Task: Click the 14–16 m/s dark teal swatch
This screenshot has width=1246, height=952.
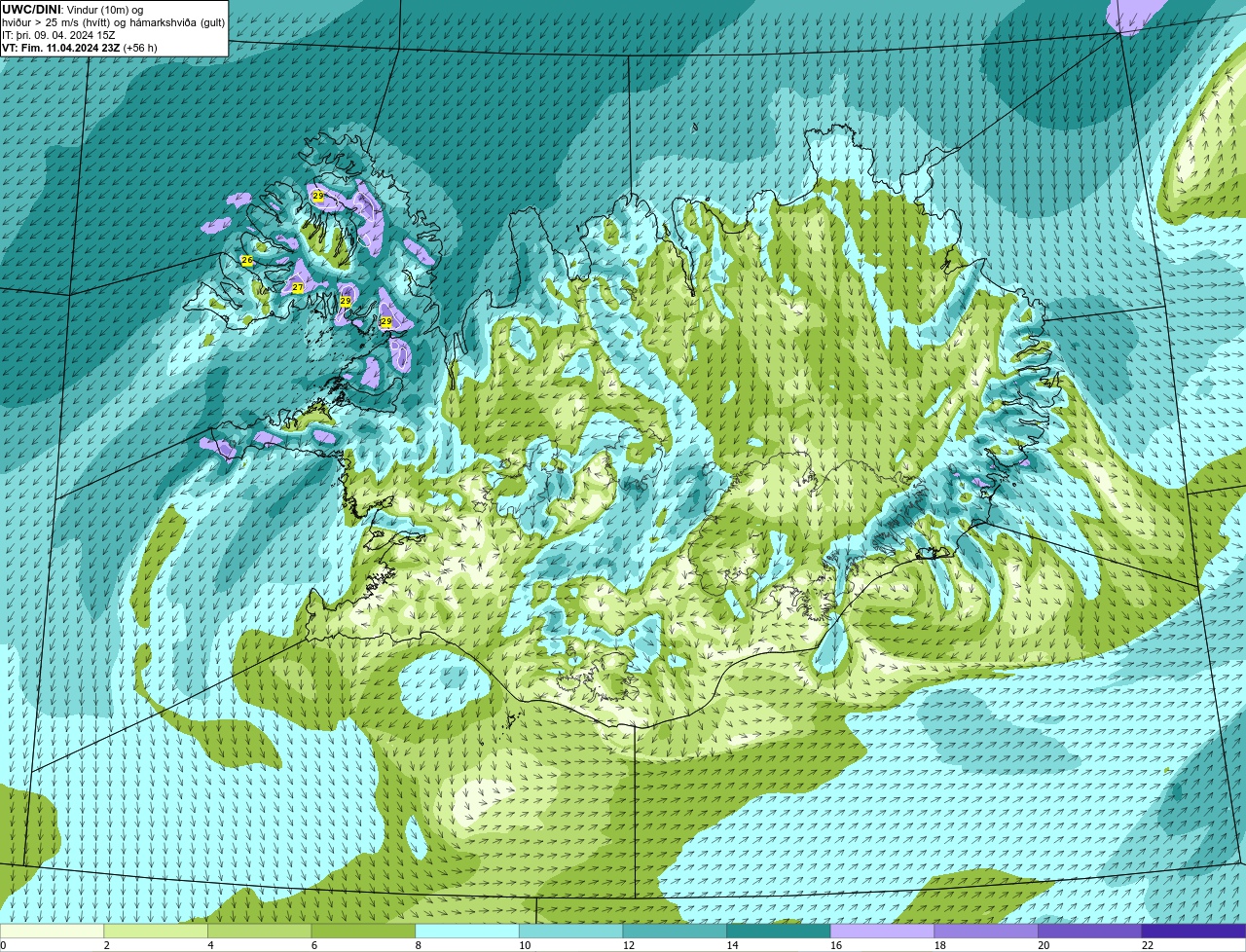Action: (x=779, y=931)
